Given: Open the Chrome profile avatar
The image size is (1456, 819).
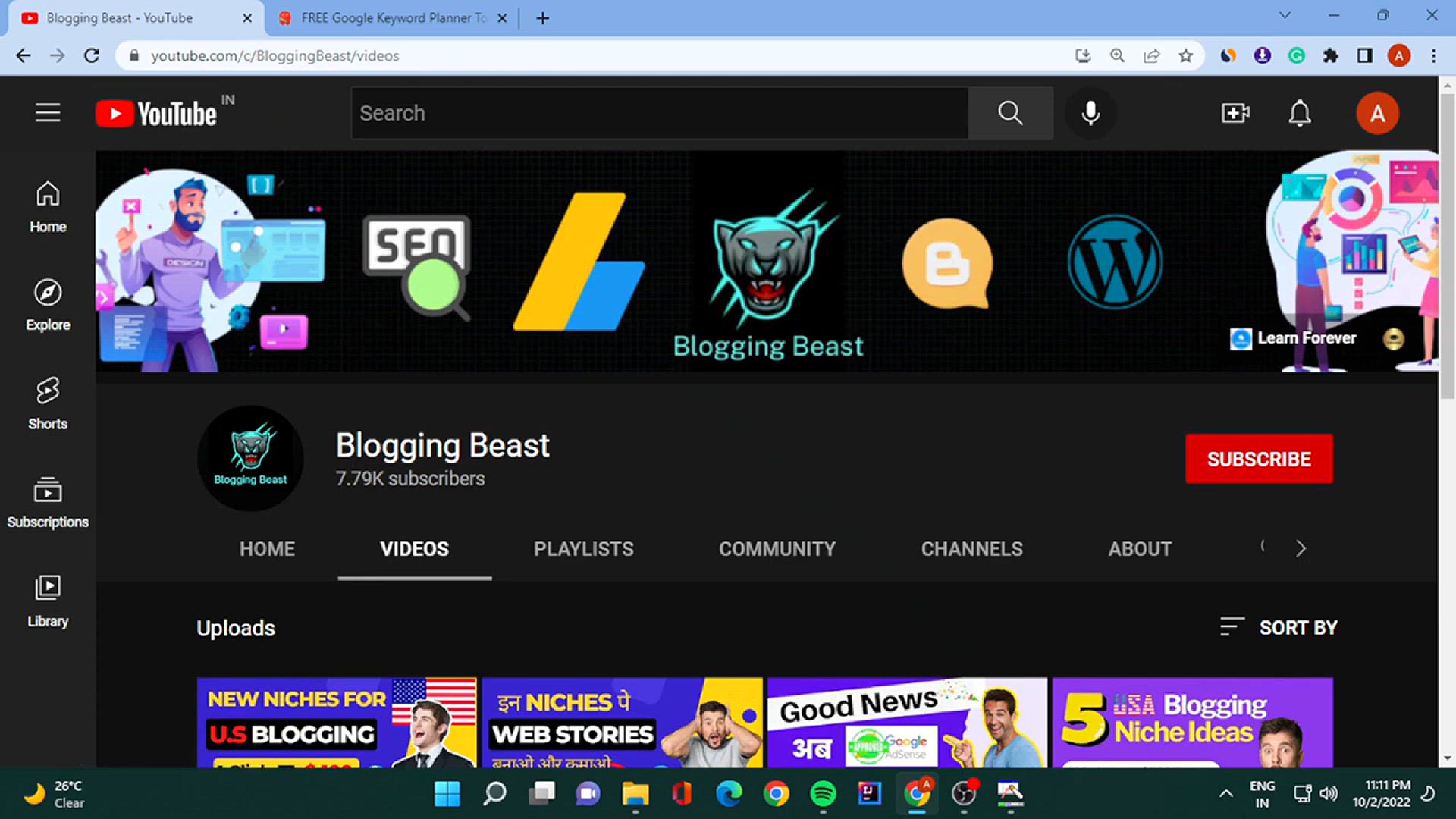Looking at the screenshot, I should (1399, 55).
